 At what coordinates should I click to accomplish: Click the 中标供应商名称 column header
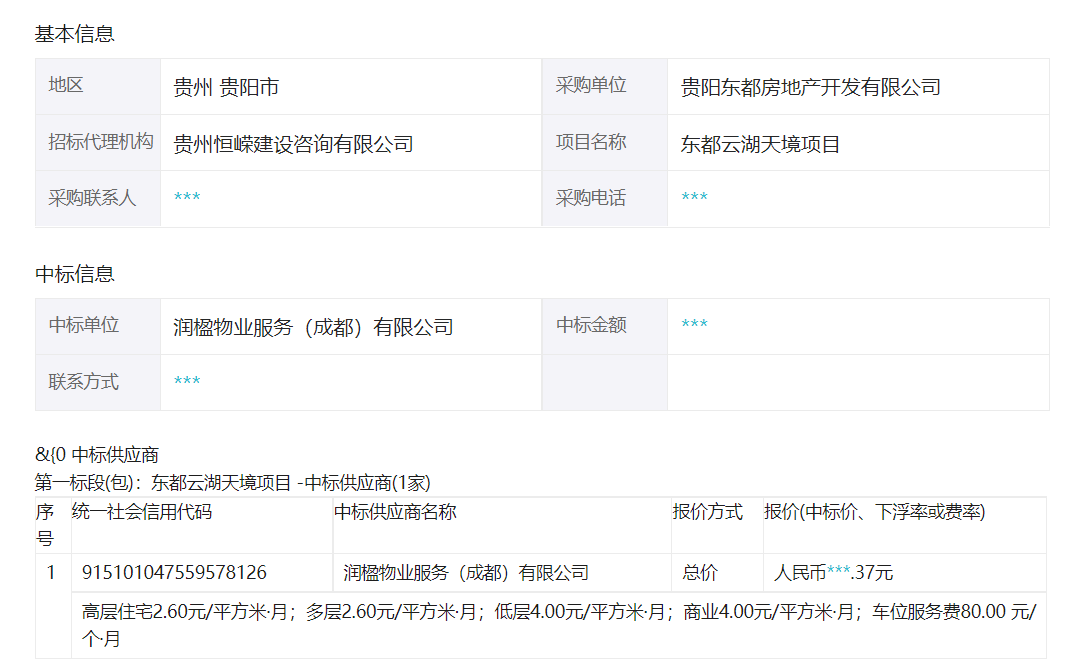(x=395, y=511)
